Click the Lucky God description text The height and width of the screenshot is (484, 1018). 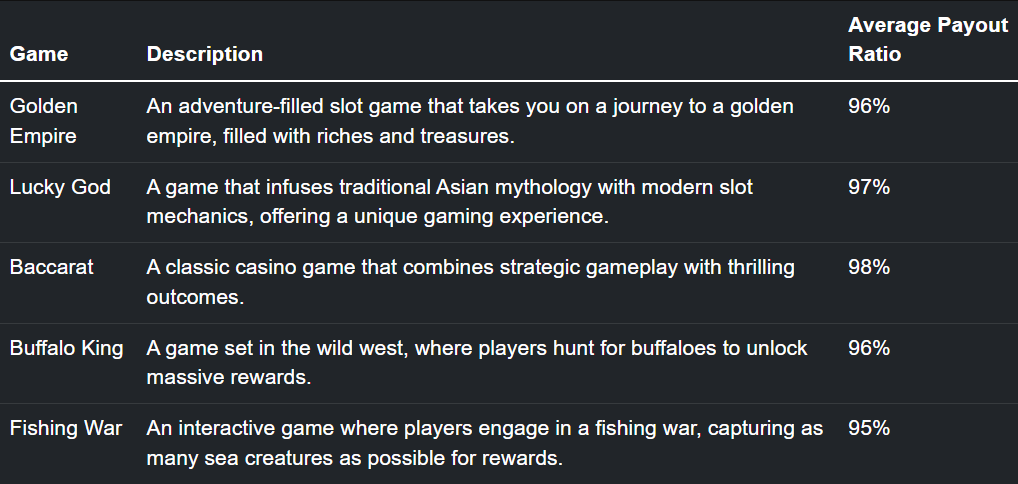click(x=450, y=202)
